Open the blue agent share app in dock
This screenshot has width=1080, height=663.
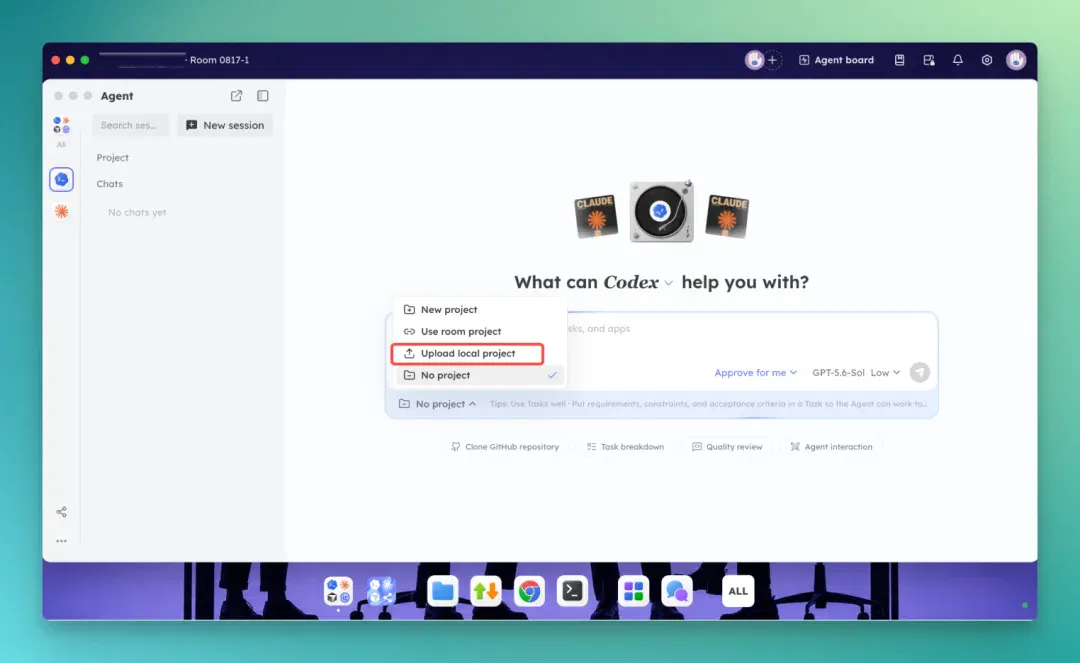(381, 591)
